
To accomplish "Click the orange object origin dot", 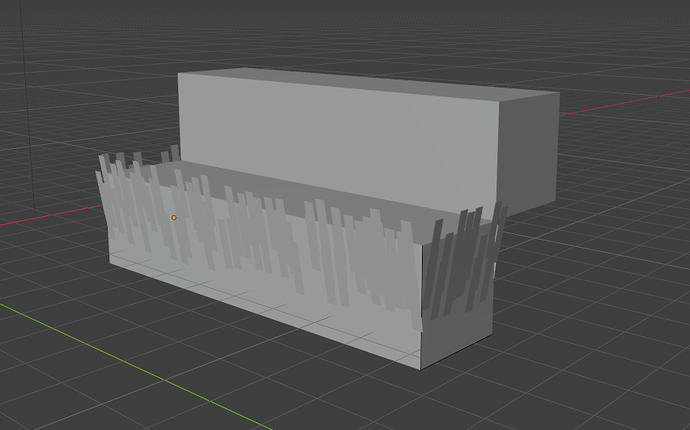I will (x=174, y=217).
